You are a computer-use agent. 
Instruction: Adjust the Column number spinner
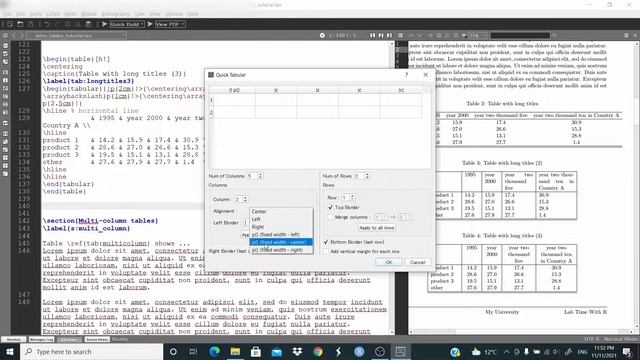(x=241, y=199)
